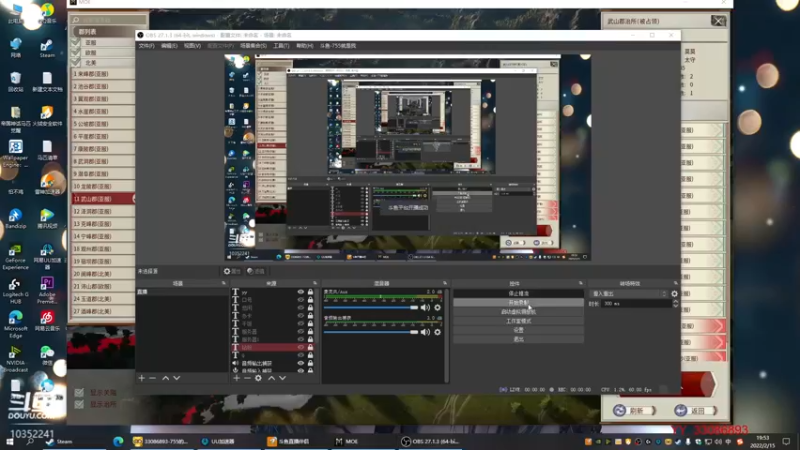
Task: Toggle lock on the 音频输出捕获 source
Action: click(x=310, y=363)
